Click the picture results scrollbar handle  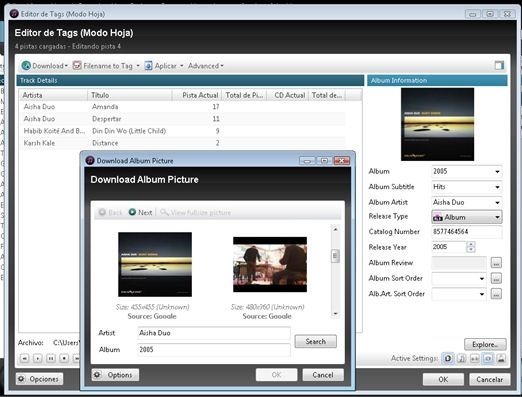(x=335, y=256)
